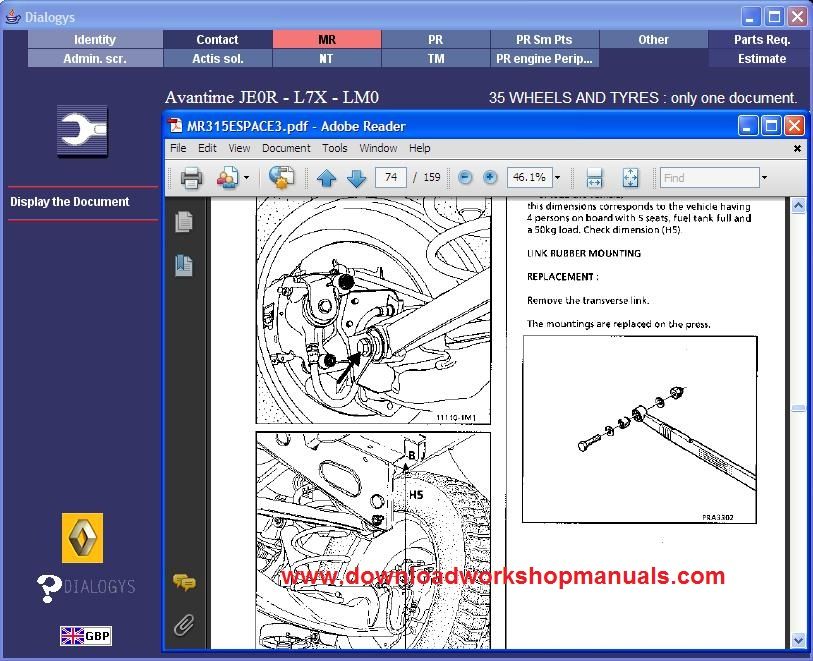Screen dimensions: 813x661
Task: Click the print icon in Adobe Reader toolbar
Action: pyautogui.click(x=191, y=178)
